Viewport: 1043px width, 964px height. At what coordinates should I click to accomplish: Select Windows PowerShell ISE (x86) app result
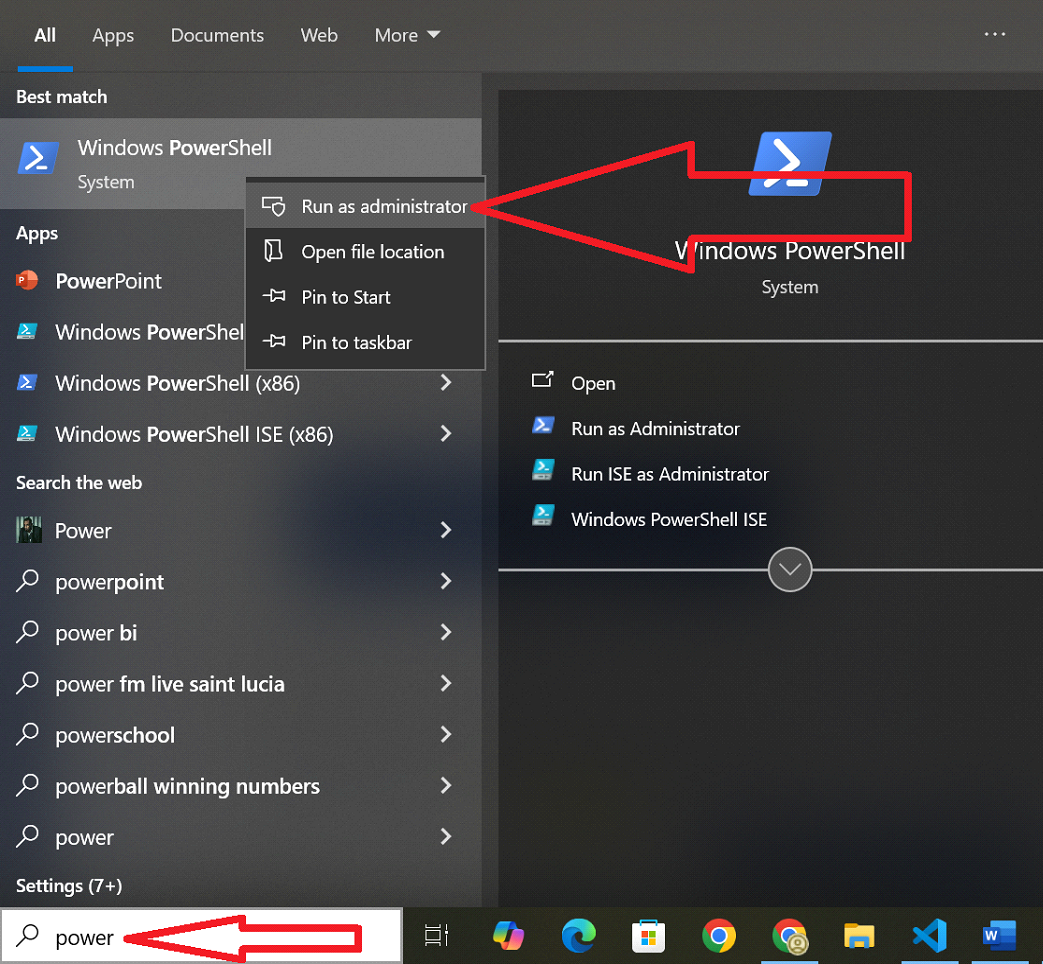coord(241,434)
